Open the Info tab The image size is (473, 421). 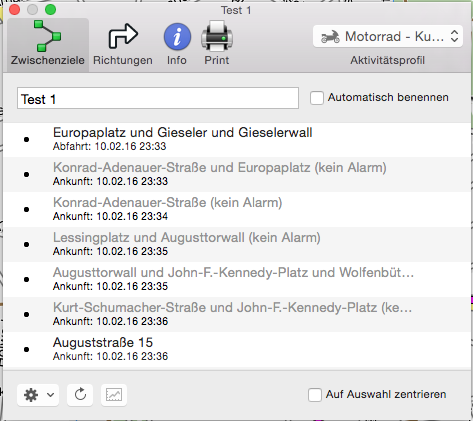pyautogui.click(x=177, y=44)
